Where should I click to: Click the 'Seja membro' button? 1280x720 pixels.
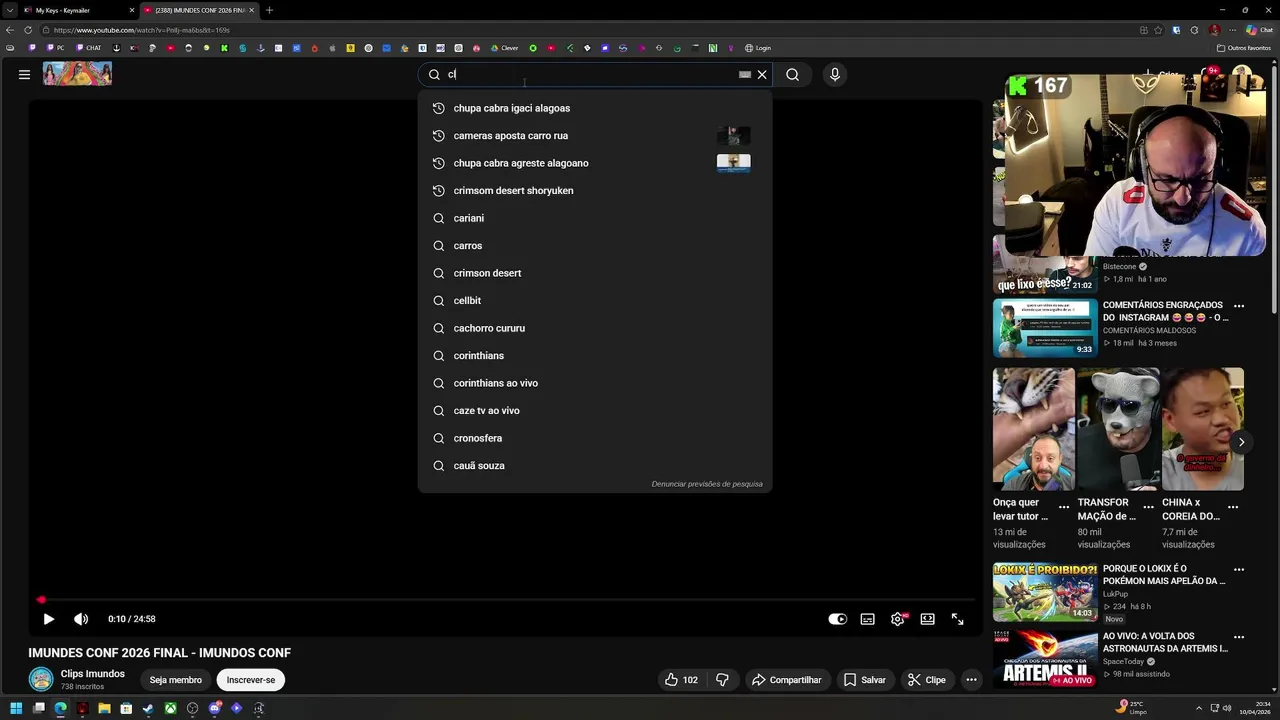pos(175,680)
